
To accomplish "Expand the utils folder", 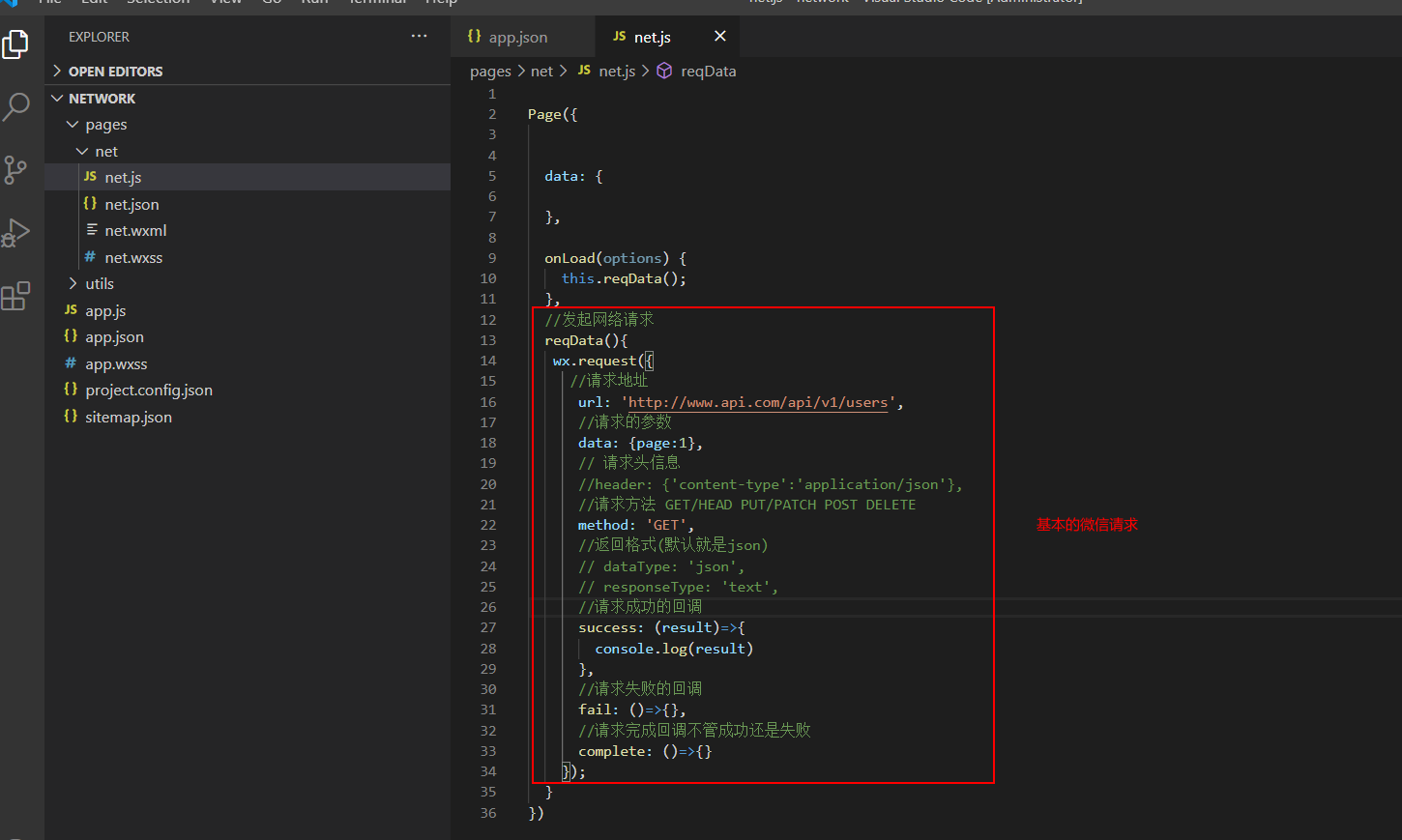I will click(x=248, y=284).
